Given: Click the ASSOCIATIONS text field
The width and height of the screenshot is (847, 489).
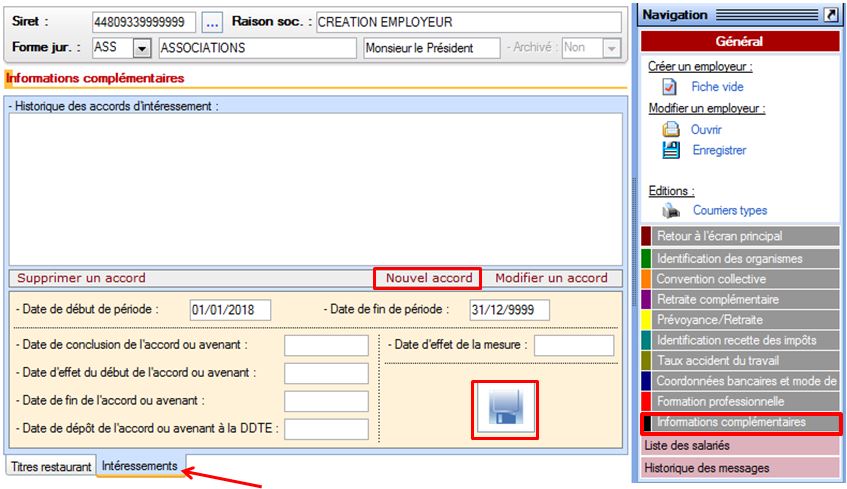Looking at the screenshot, I should (258, 48).
